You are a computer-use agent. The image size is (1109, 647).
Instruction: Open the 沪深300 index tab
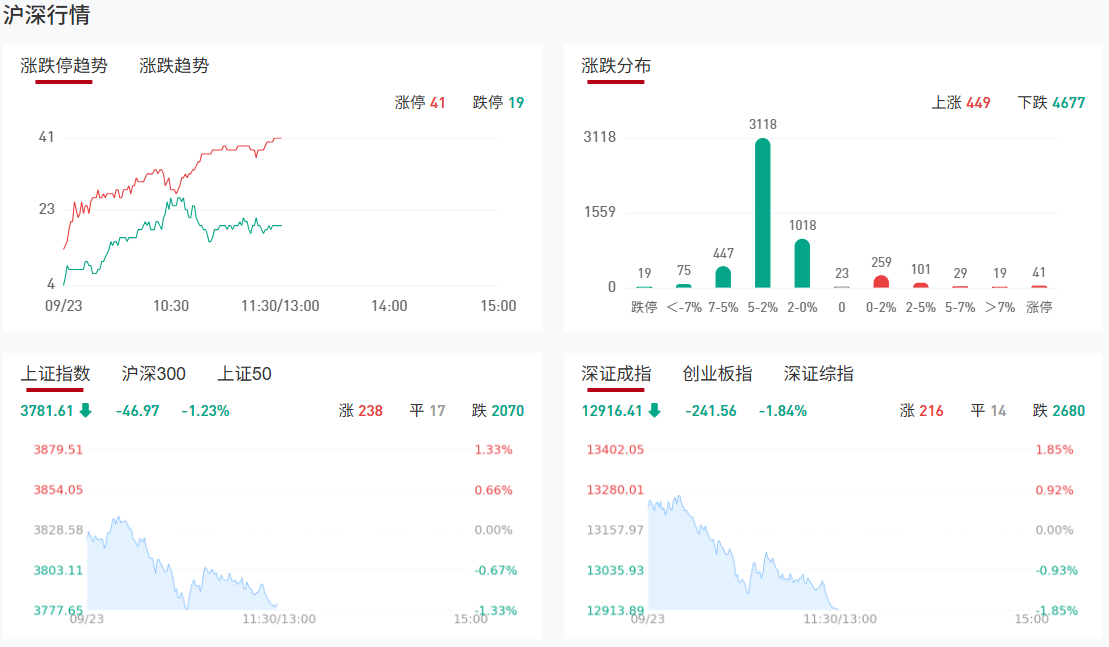pos(153,374)
